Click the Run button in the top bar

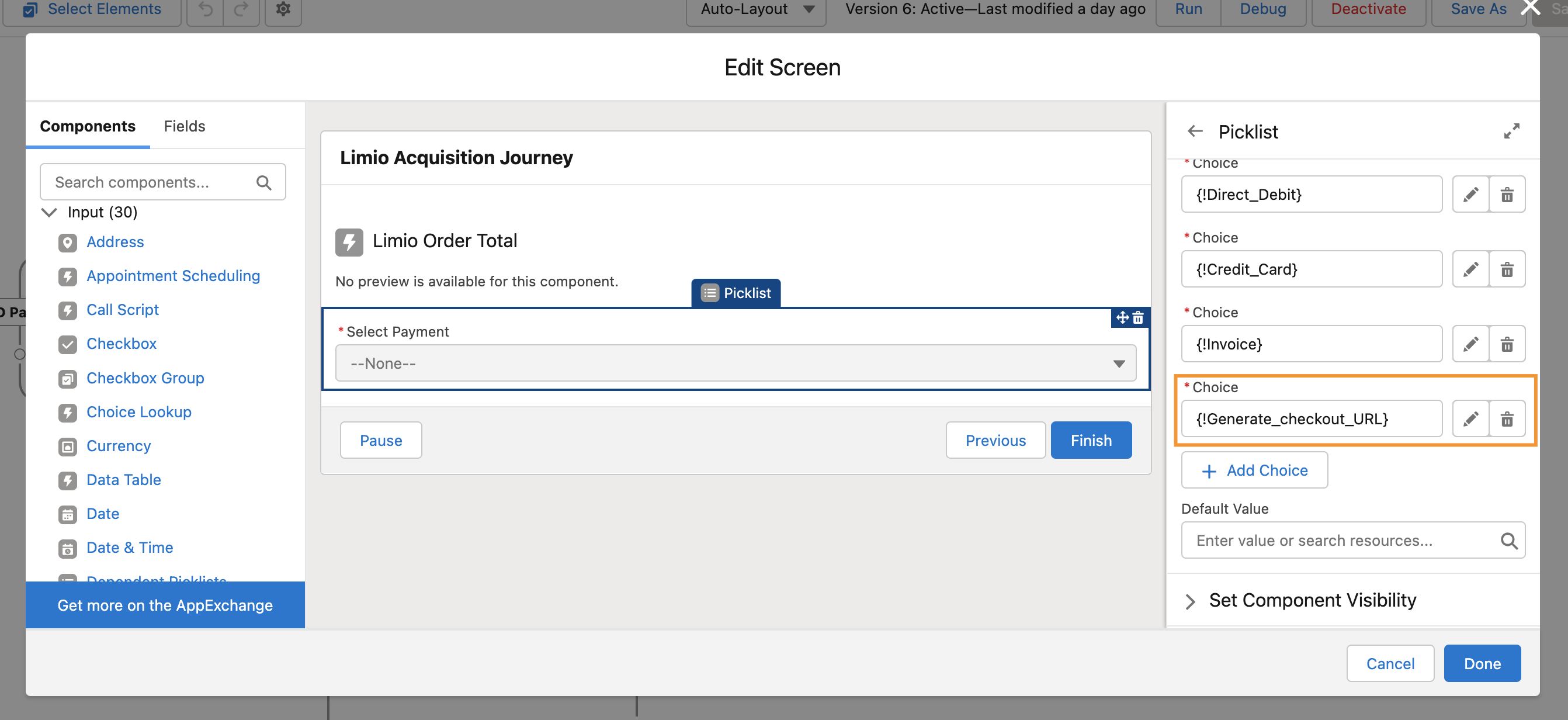[x=1188, y=9]
